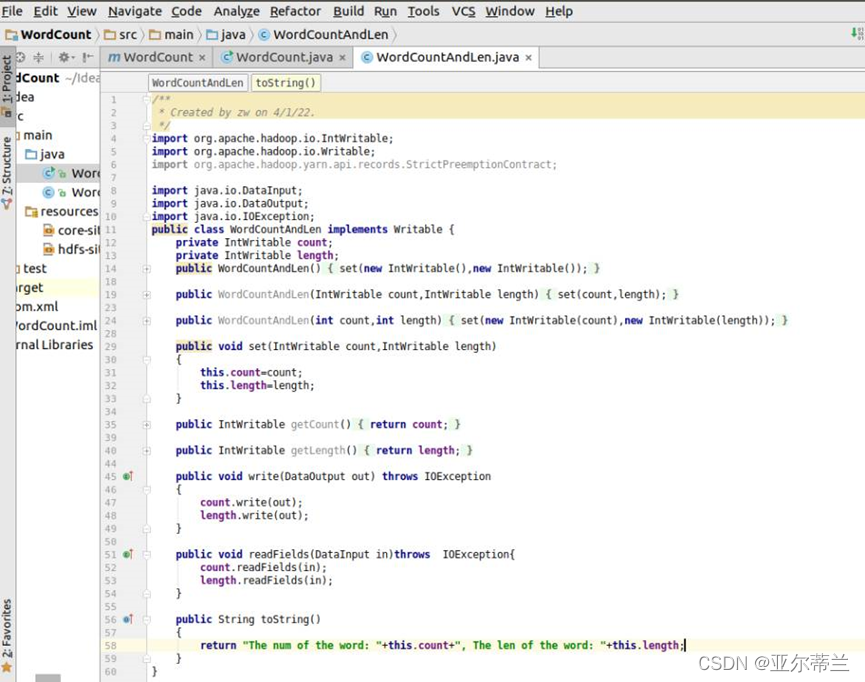Open the Project panel gear settings
The image size is (865, 682).
66,57
